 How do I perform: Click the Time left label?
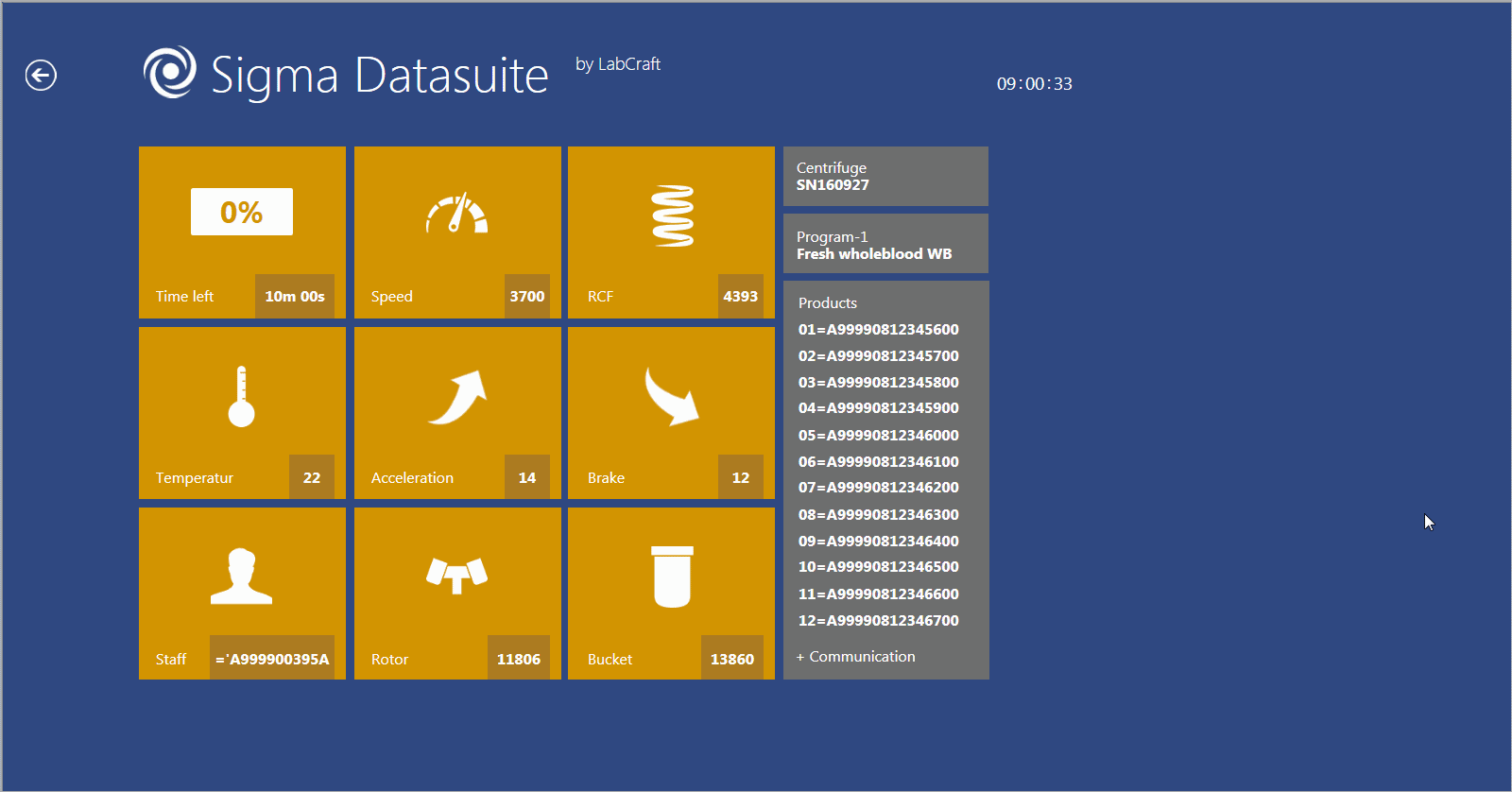(x=184, y=296)
